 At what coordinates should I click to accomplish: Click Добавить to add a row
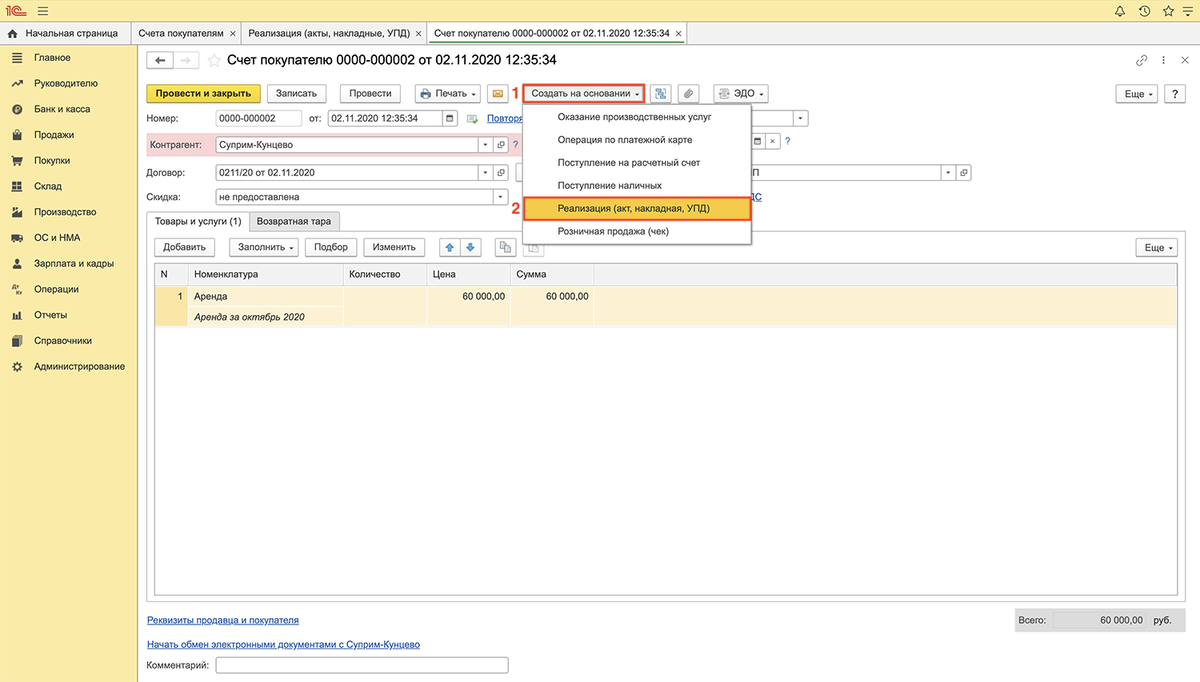tap(184, 247)
